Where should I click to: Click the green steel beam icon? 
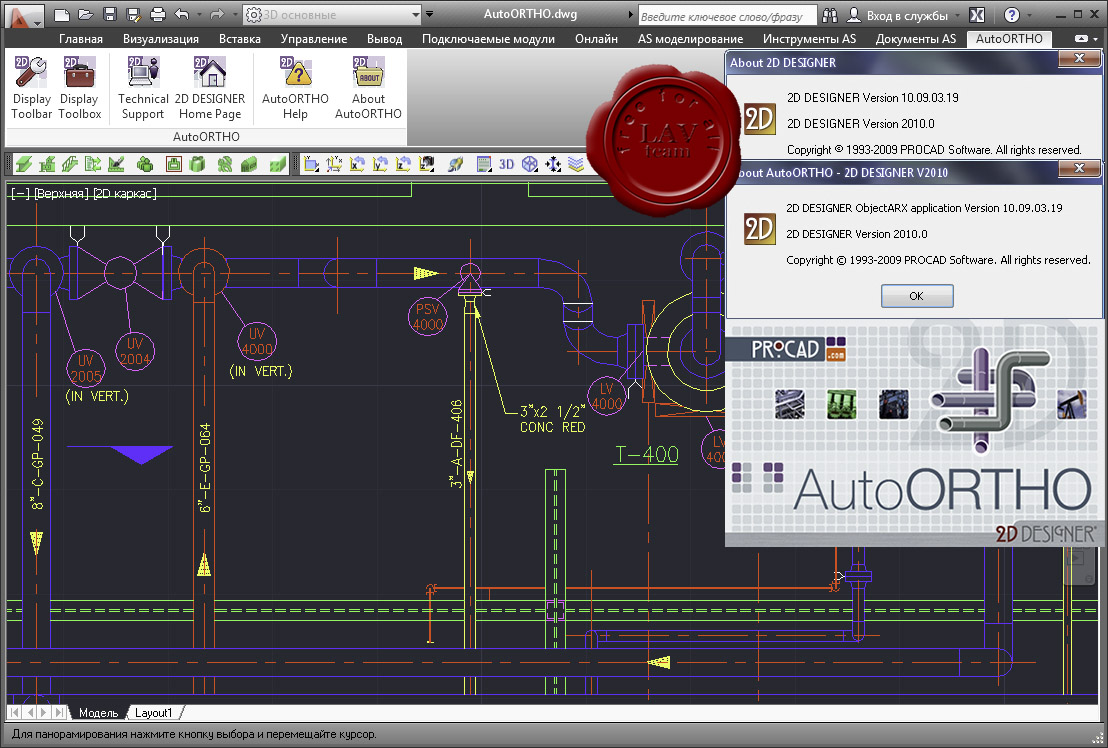click(23, 165)
